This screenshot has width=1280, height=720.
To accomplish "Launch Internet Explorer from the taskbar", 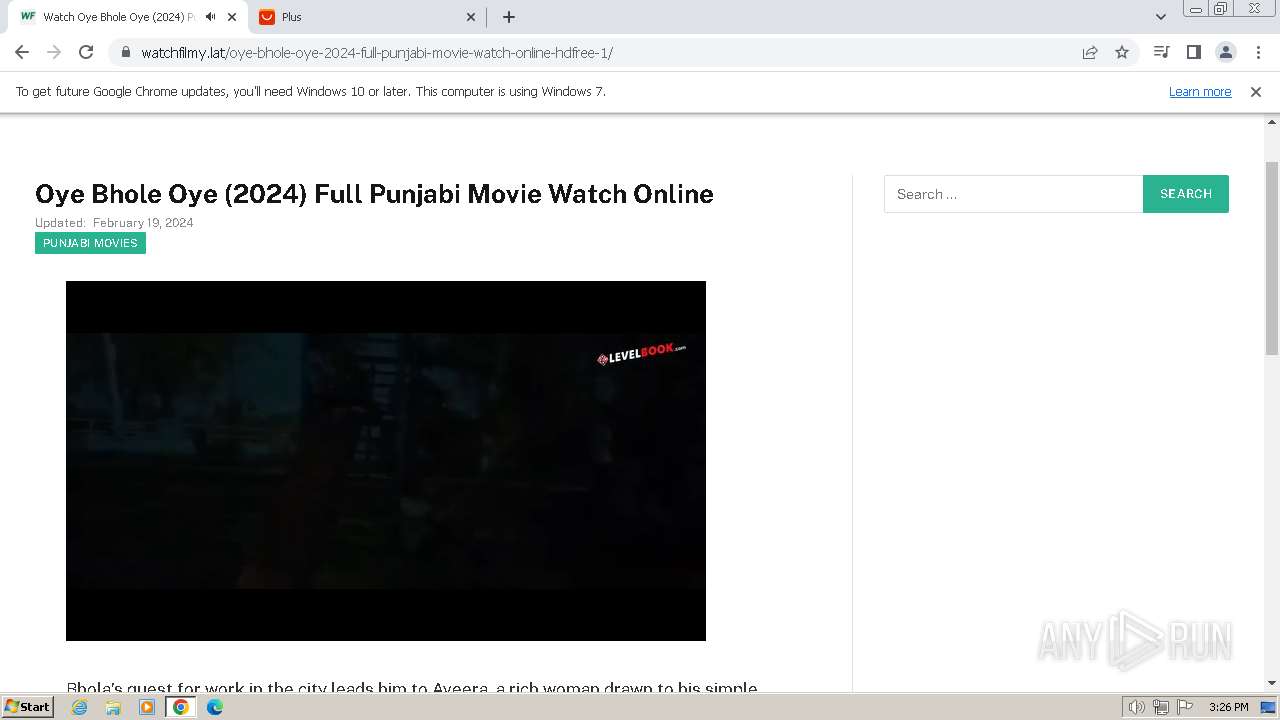I will coord(80,707).
